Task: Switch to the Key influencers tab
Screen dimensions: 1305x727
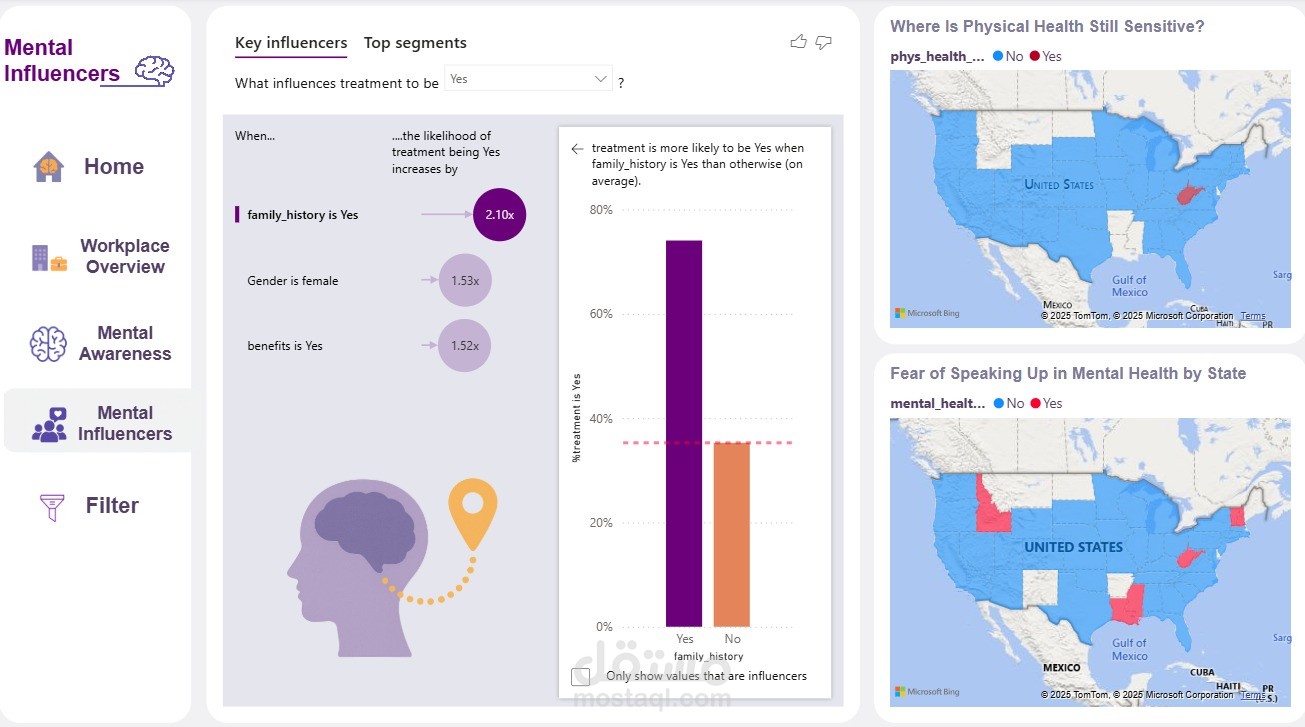Action: pyautogui.click(x=291, y=43)
